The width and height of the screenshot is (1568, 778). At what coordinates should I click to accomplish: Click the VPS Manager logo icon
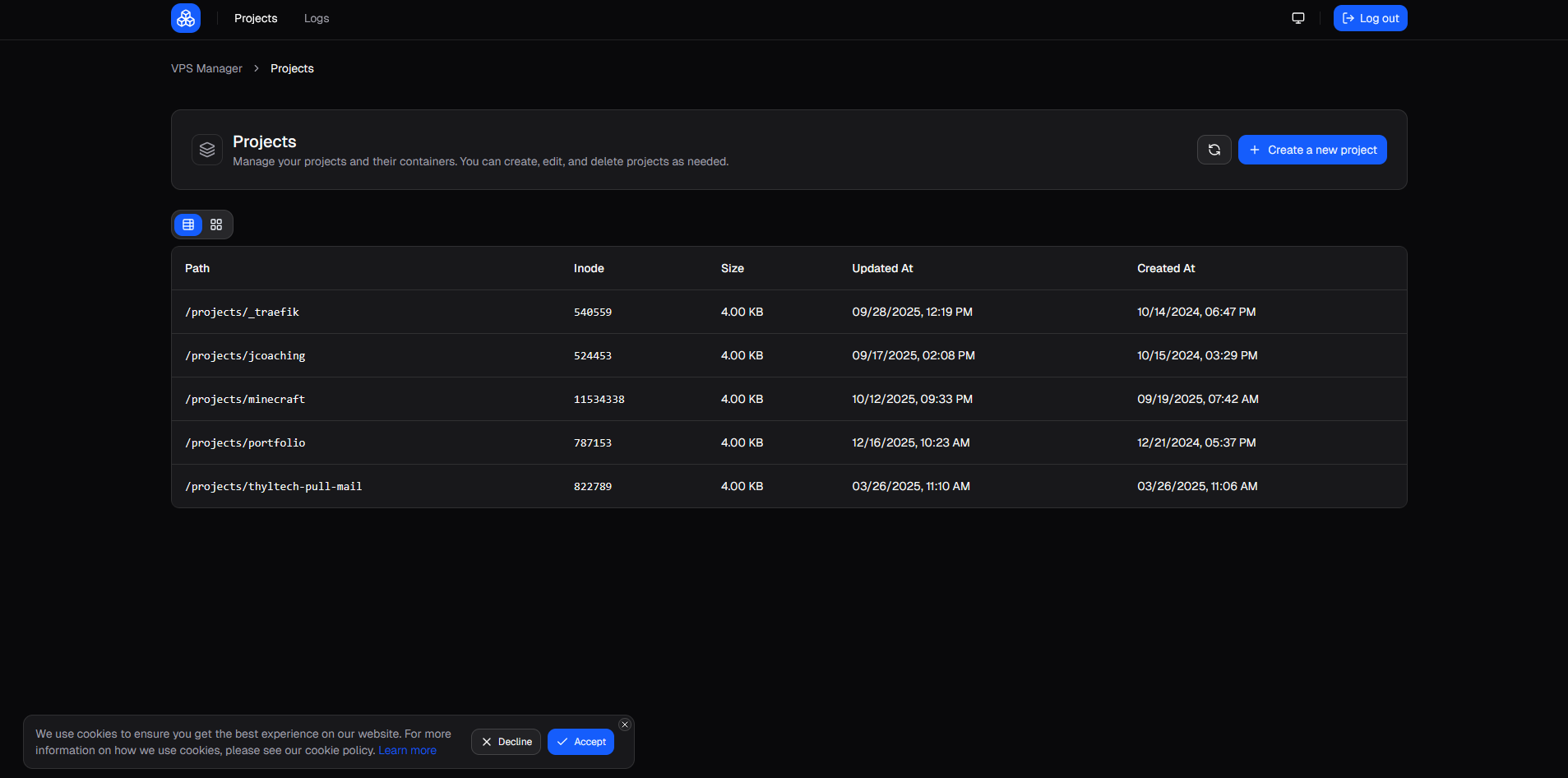pos(185,18)
